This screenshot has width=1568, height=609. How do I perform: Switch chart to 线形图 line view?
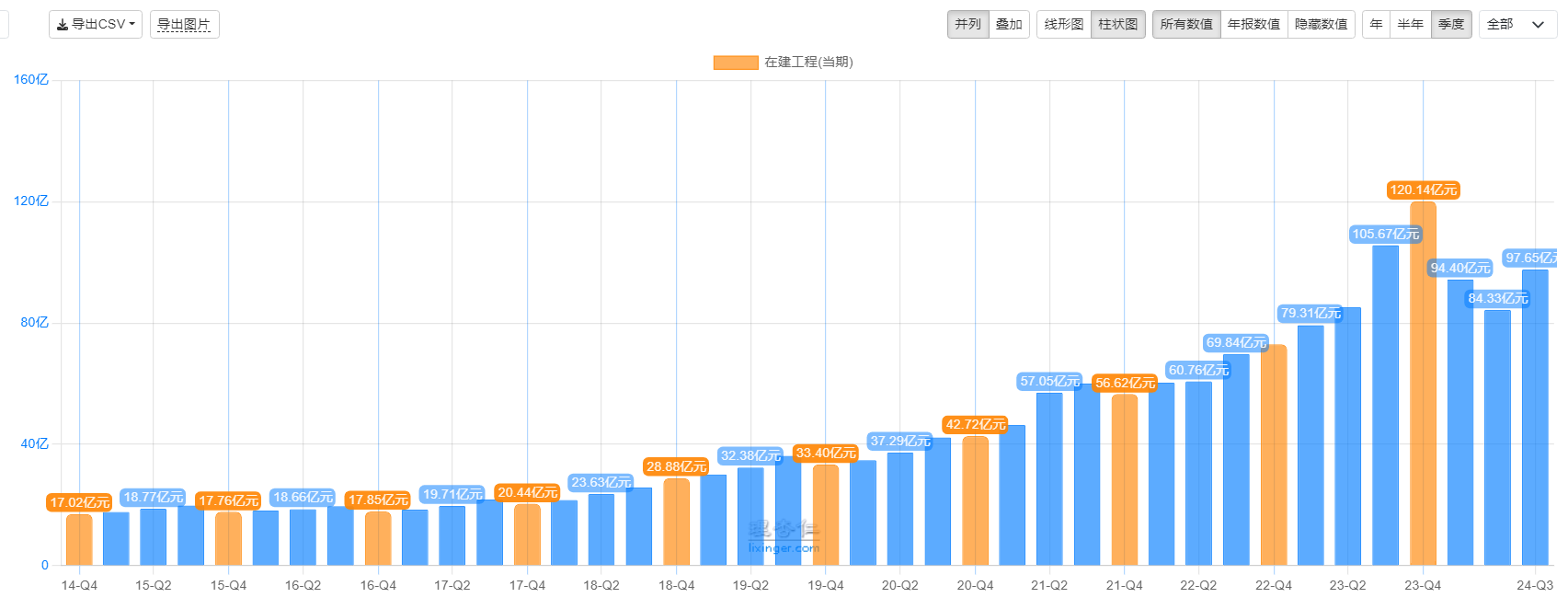[1064, 24]
